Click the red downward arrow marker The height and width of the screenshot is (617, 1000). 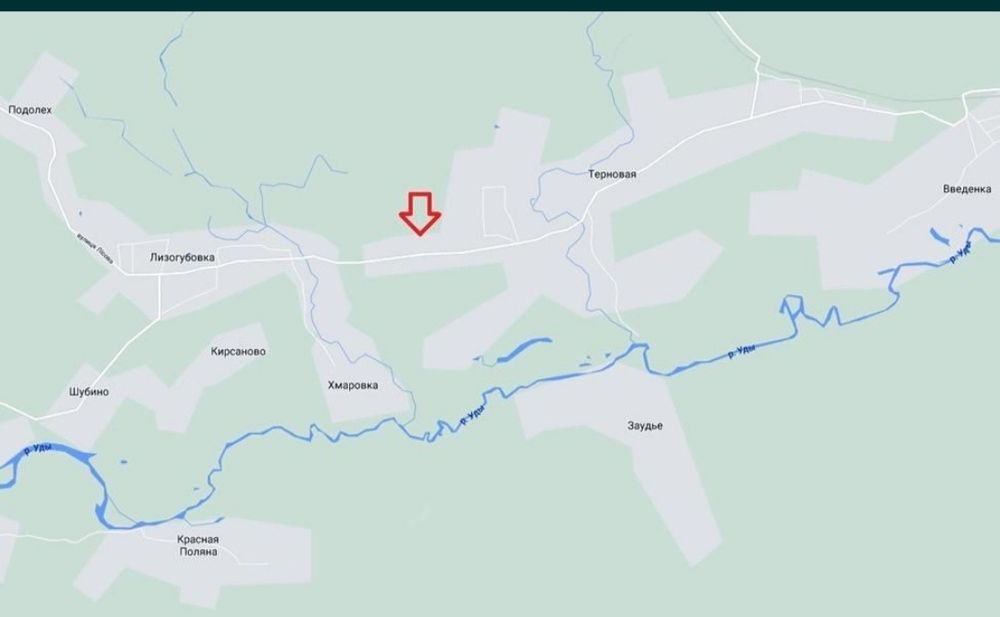tap(420, 214)
